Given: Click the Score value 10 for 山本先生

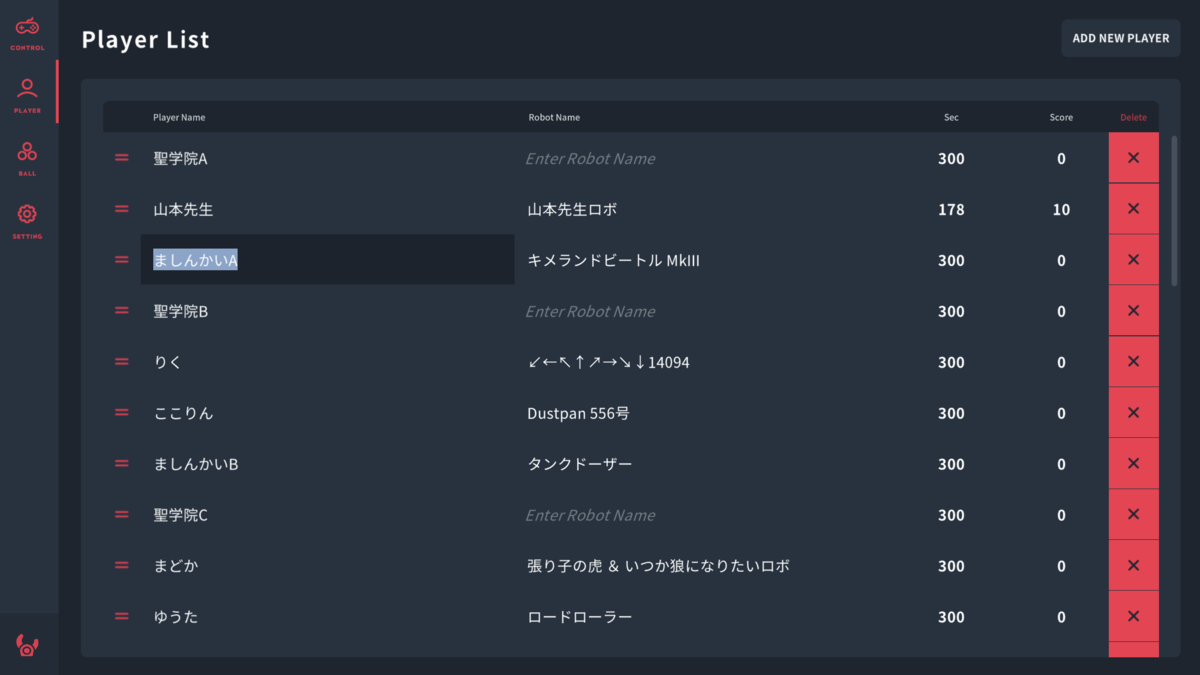Looking at the screenshot, I should (1061, 210).
